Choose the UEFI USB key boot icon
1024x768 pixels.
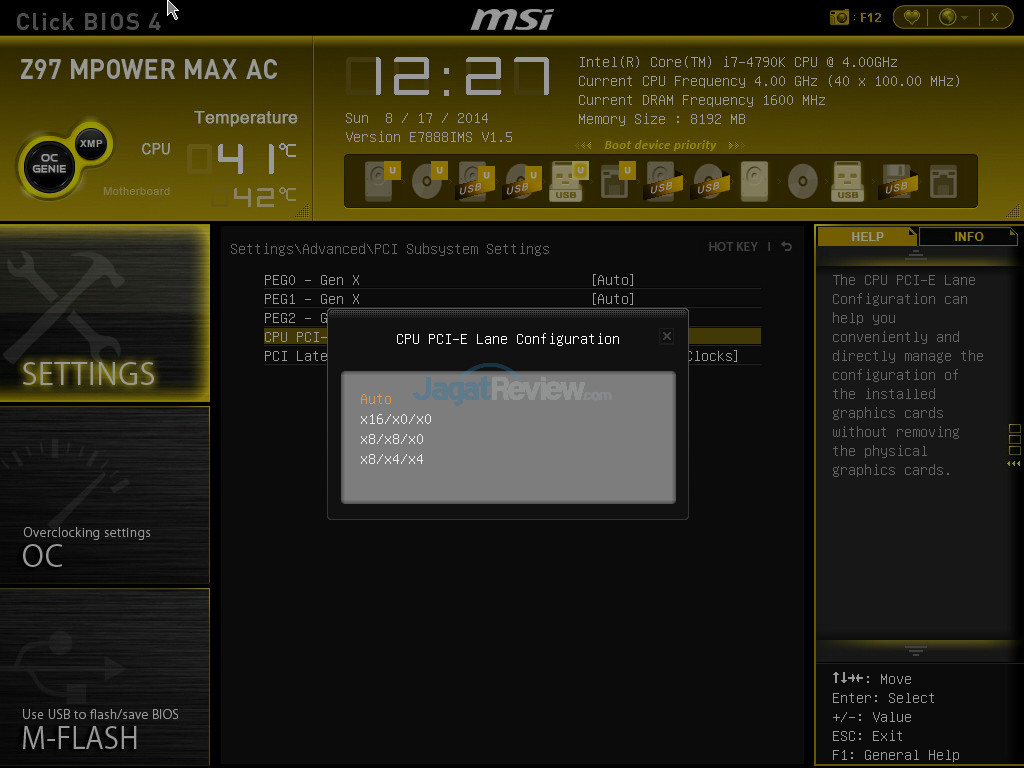(x=569, y=181)
